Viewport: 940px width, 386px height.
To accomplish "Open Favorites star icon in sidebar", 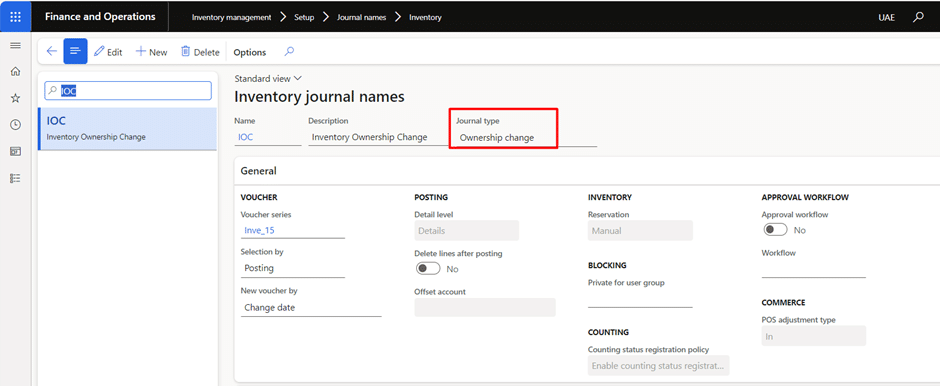I will pyautogui.click(x=16, y=98).
